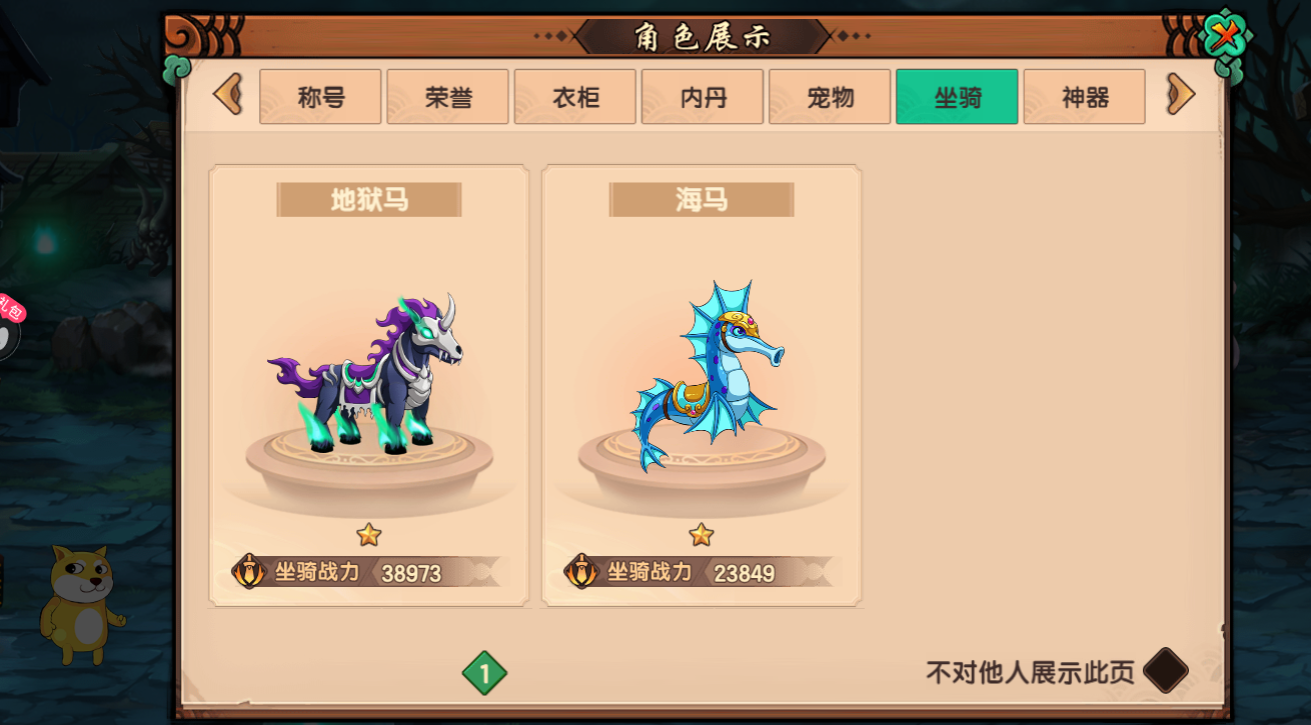The image size is (1311, 725).
Task: Click the 地狱马 name label
Action: 369,200
